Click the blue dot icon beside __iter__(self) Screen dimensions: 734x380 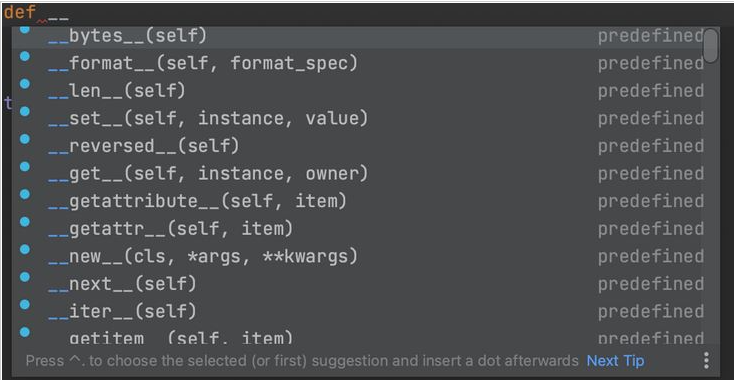[x=24, y=305]
